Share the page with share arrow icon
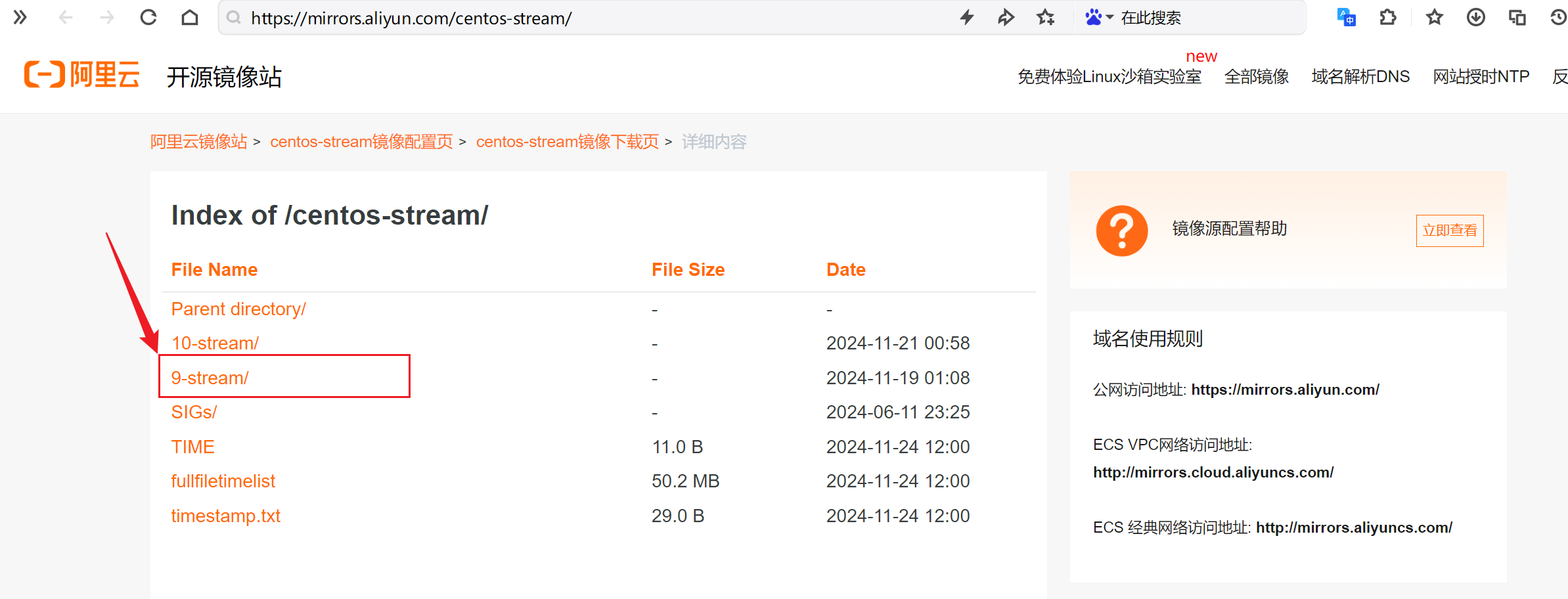This screenshot has height=599, width=1568. [x=1006, y=18]
